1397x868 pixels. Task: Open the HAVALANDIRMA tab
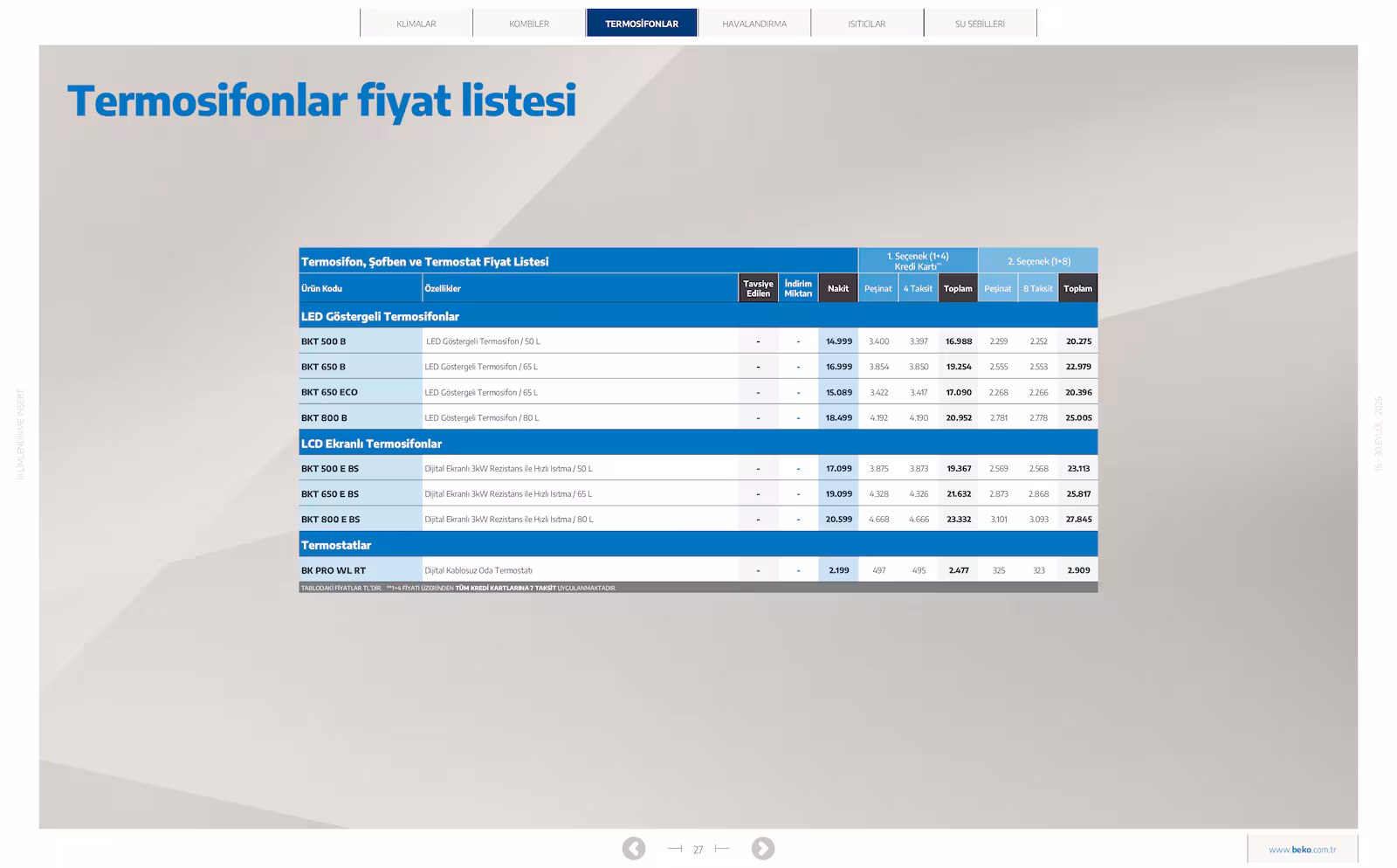coord(754,24)
